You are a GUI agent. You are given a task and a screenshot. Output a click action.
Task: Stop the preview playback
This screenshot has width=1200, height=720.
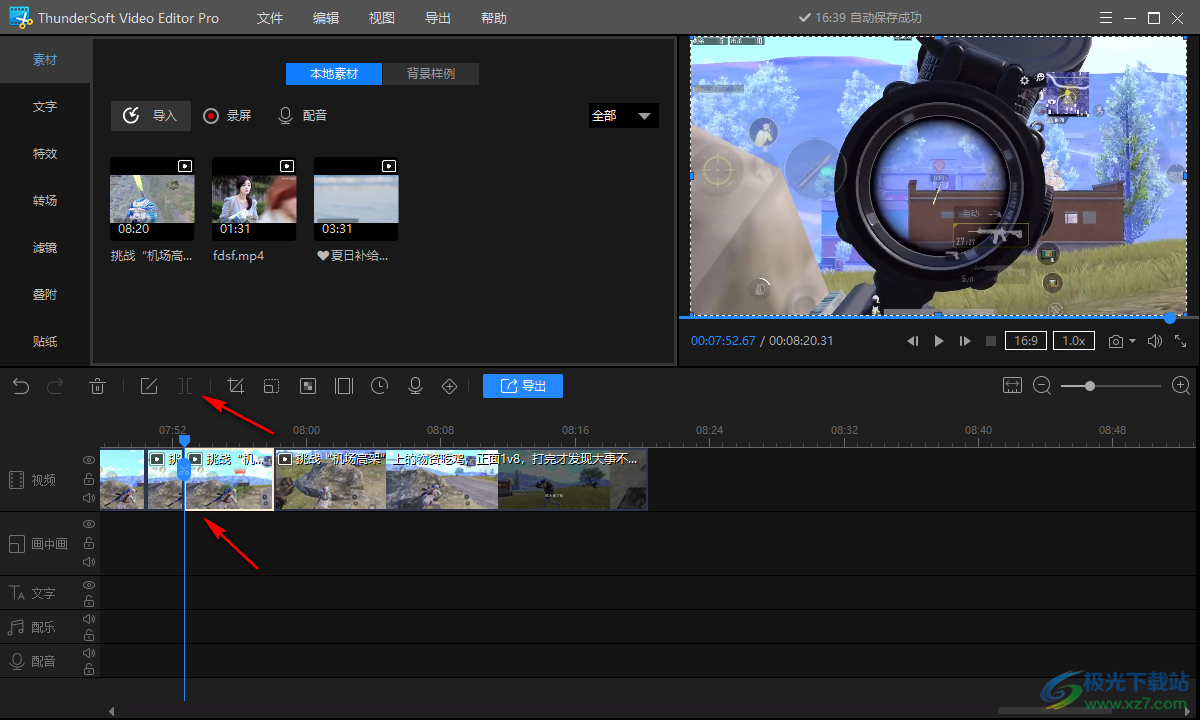tap(991, 341)
